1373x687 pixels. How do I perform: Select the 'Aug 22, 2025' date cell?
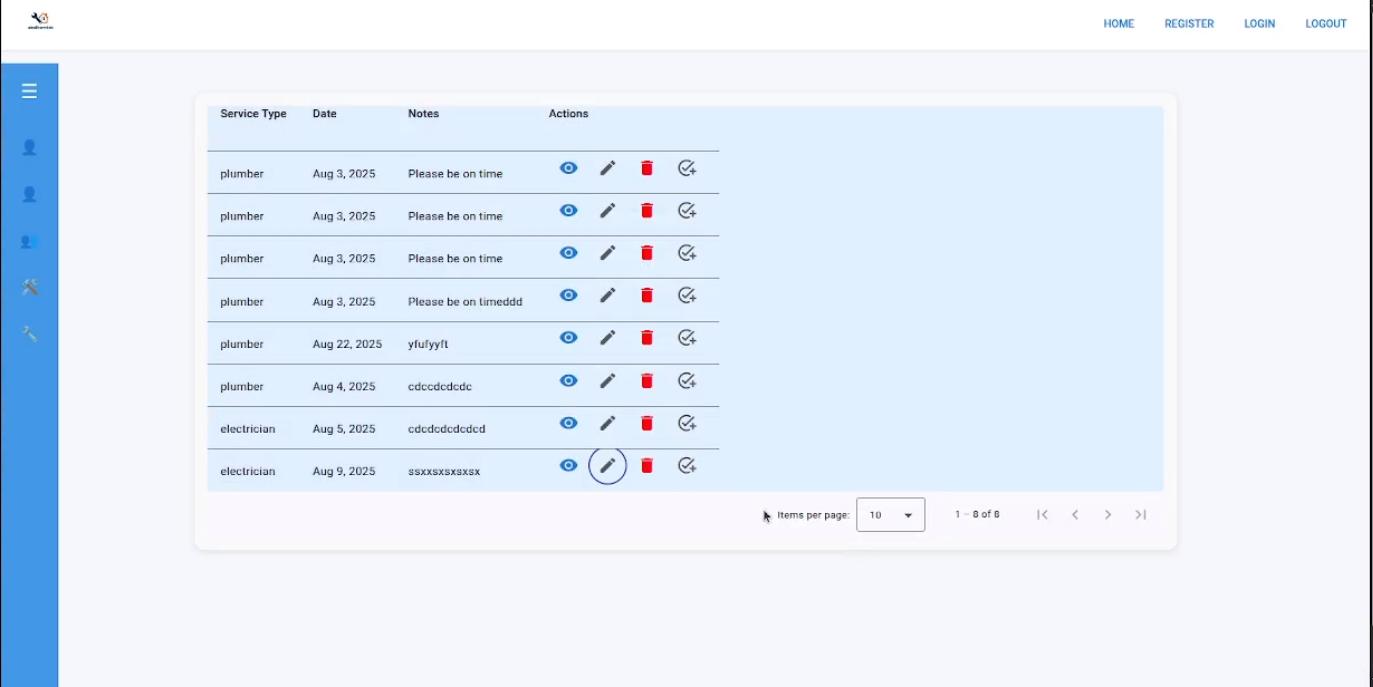347,344
